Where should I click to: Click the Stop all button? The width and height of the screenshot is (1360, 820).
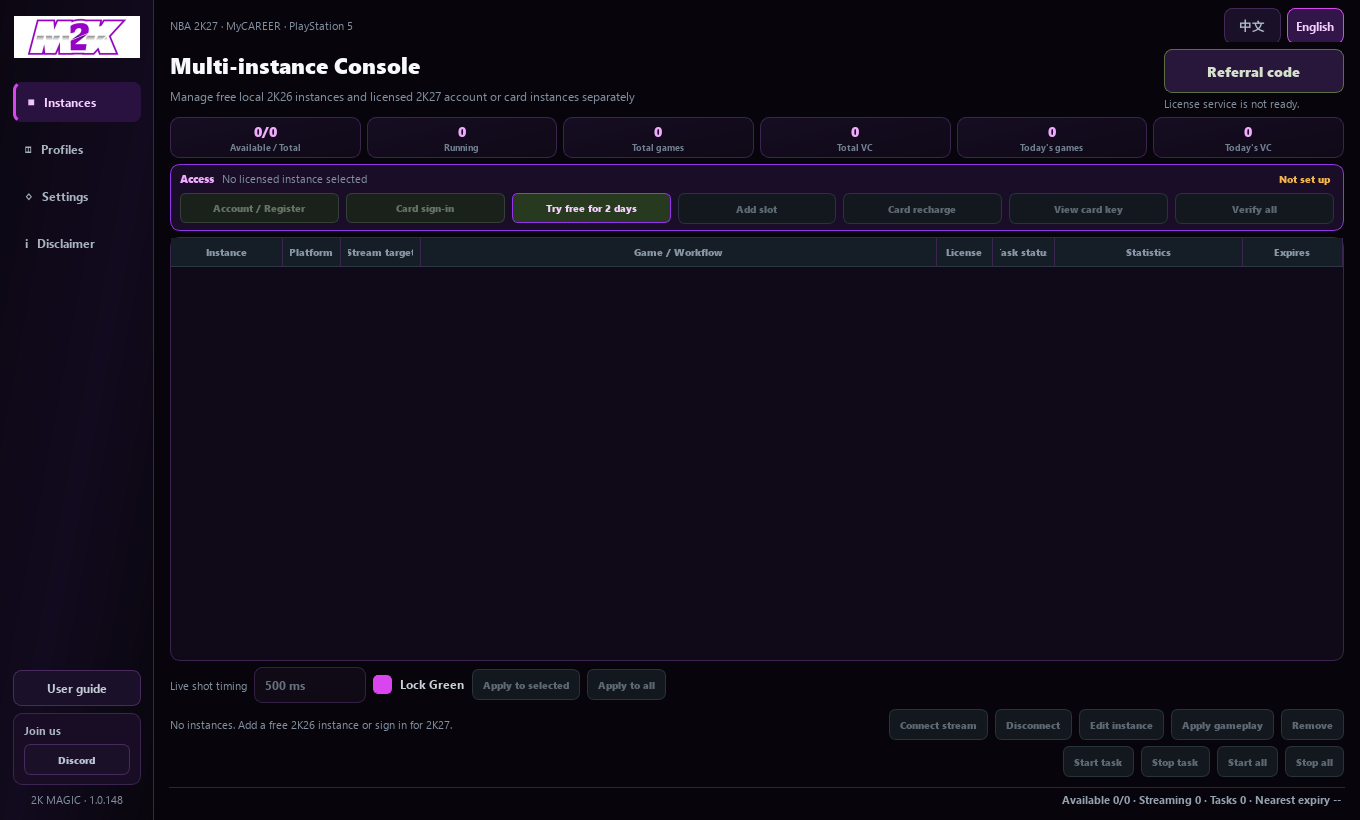1314,762
